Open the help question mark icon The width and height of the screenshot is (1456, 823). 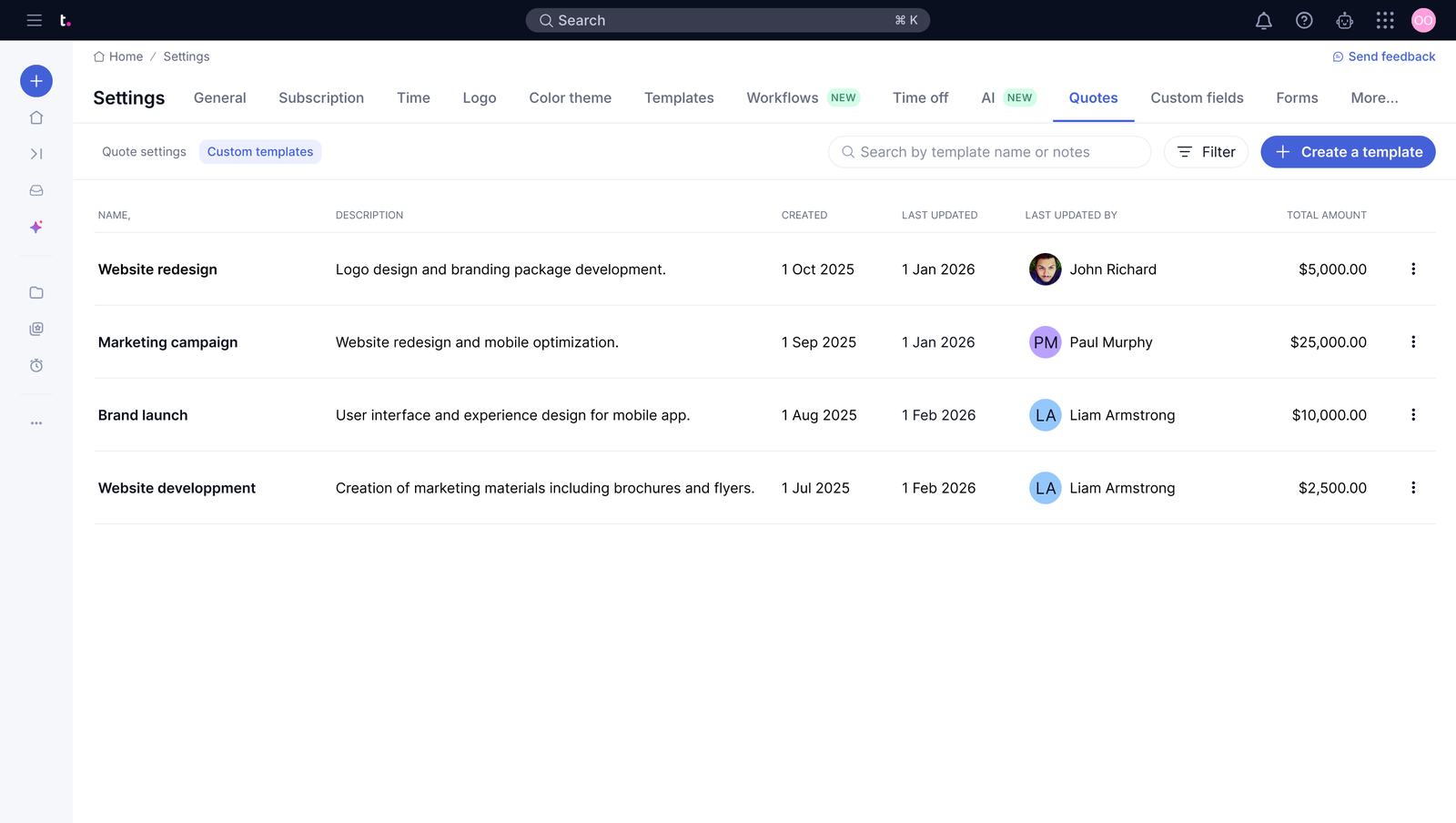pos(1304,20)
